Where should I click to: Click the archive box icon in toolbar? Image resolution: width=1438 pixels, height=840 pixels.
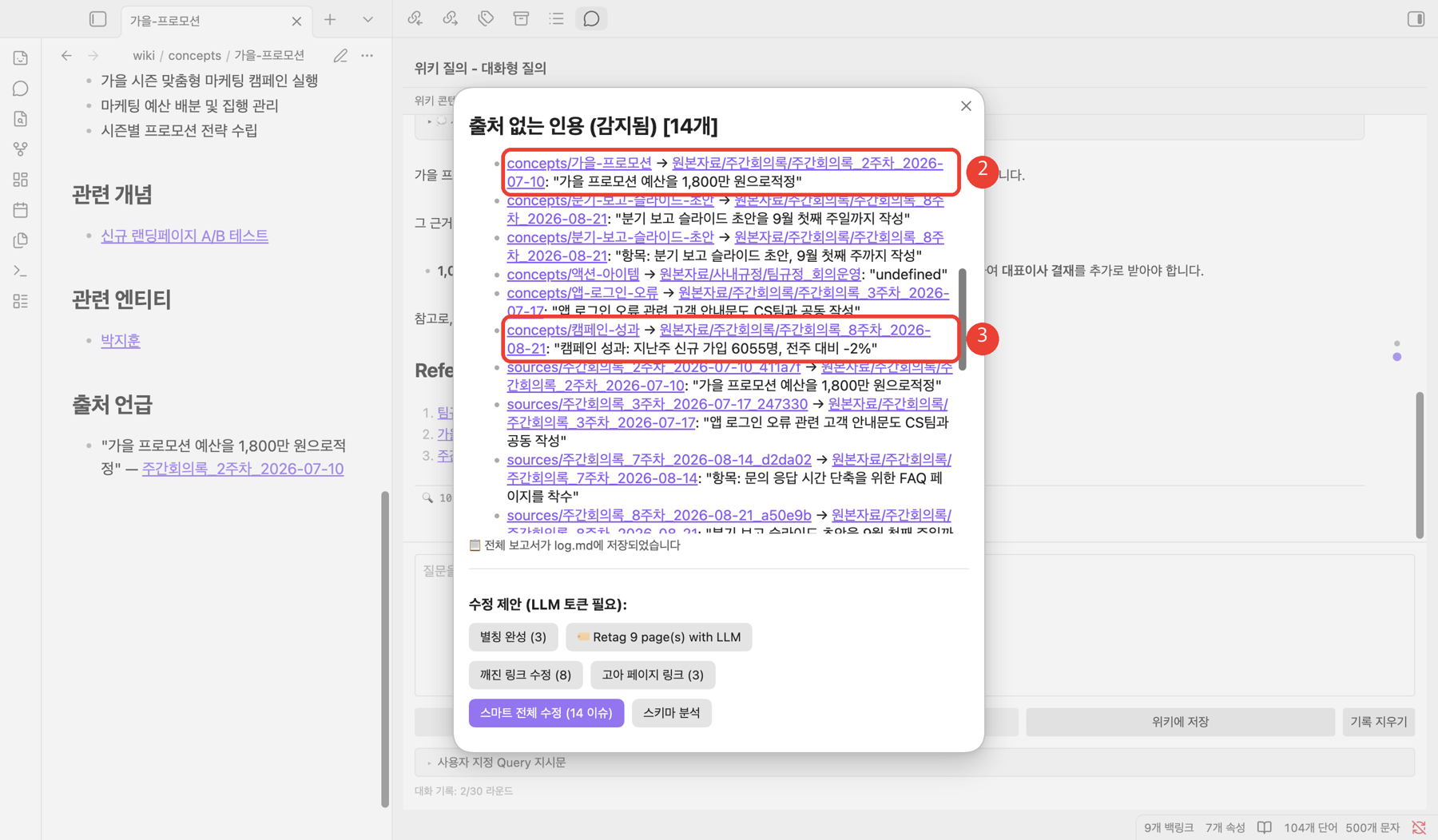click(x=521, y=18)
